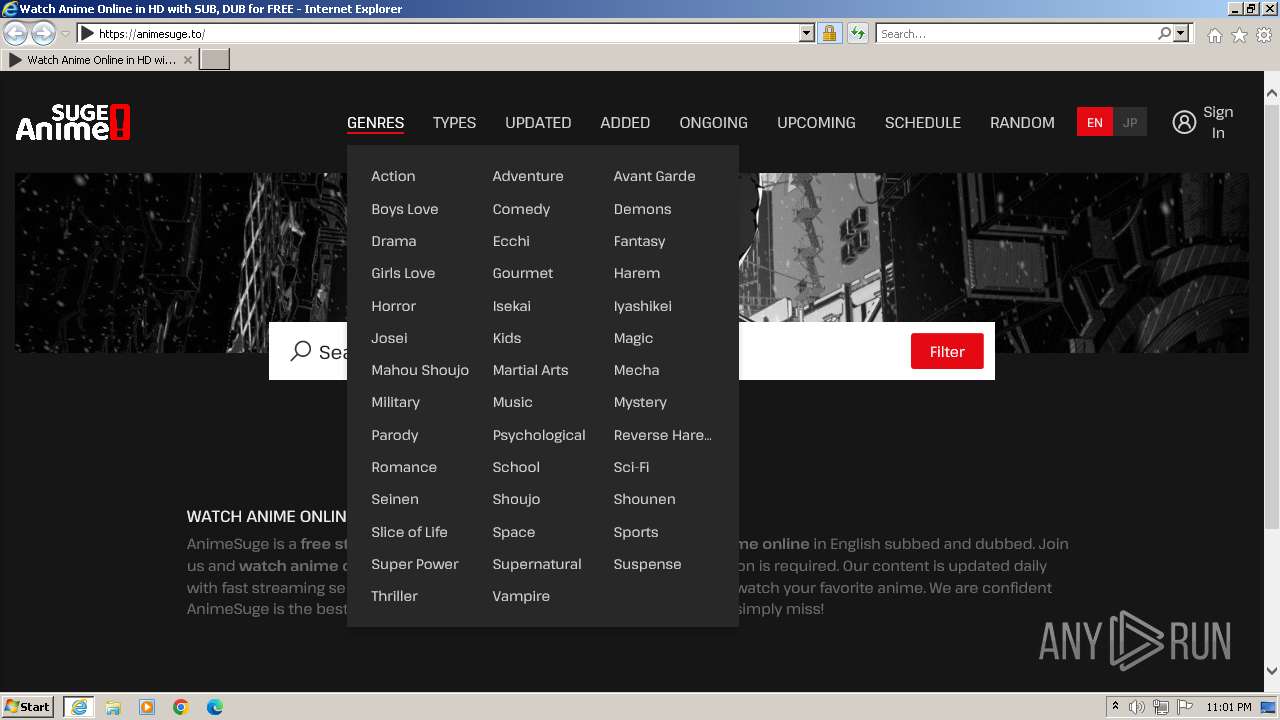
Task: Open the Martial Arts genre
Action: (530, 370)
